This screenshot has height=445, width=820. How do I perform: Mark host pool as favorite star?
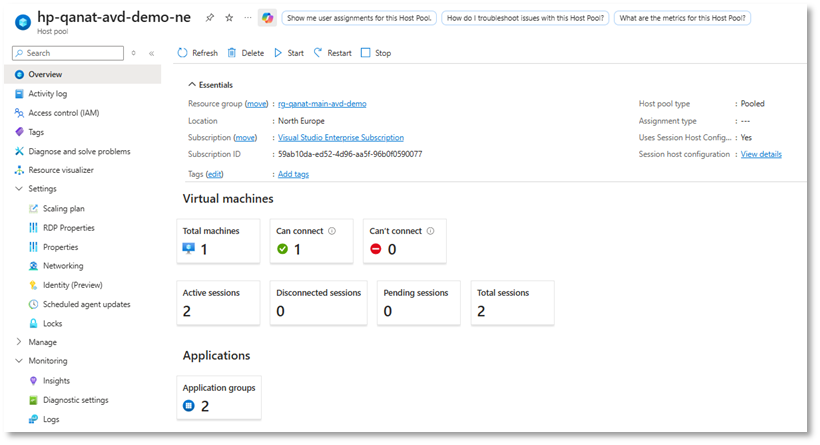(x=227, y=18)
